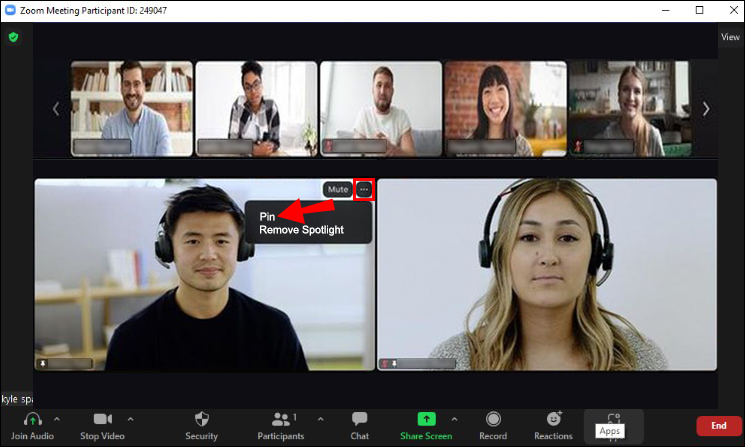Open the Reactions emoji menu

pyautogui.click(x=553, y=426)
